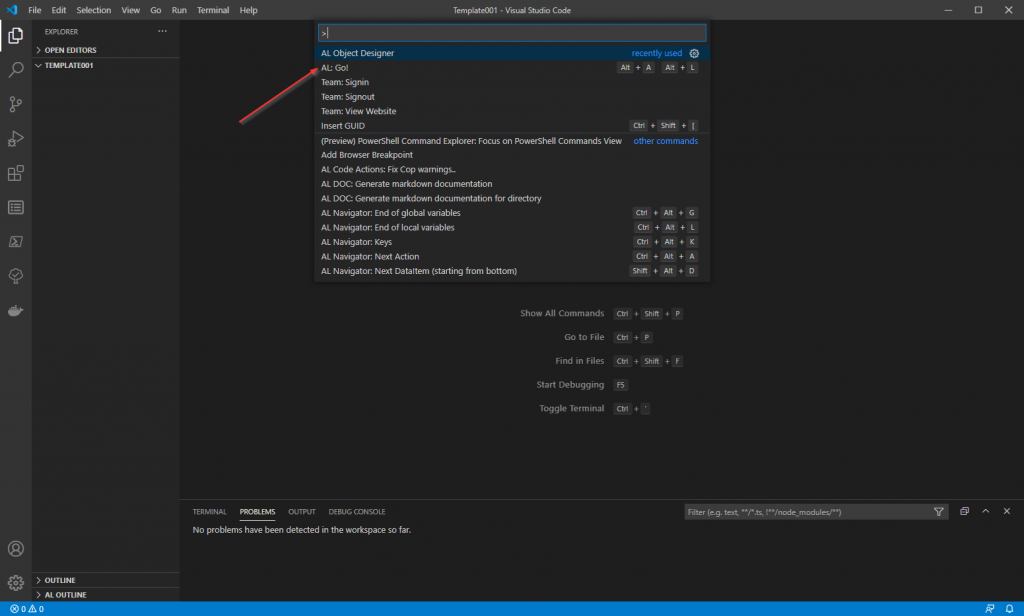Open the View menu

[131, 10]
